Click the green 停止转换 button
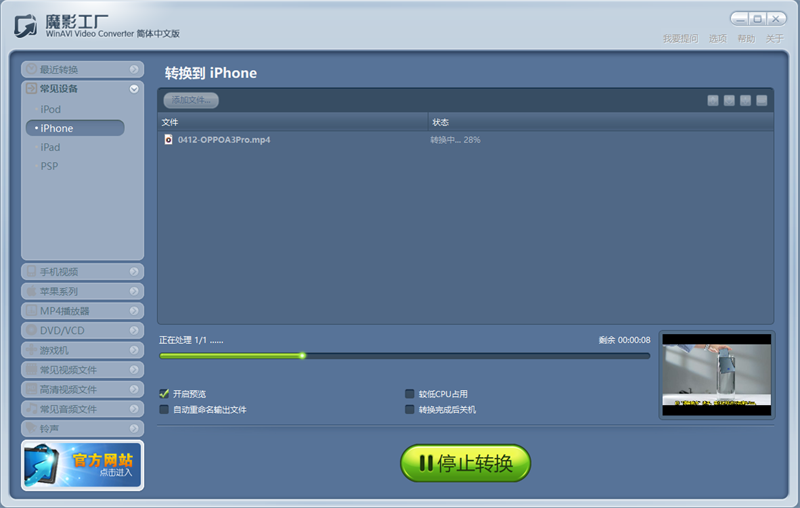 [x=465, y=463]
